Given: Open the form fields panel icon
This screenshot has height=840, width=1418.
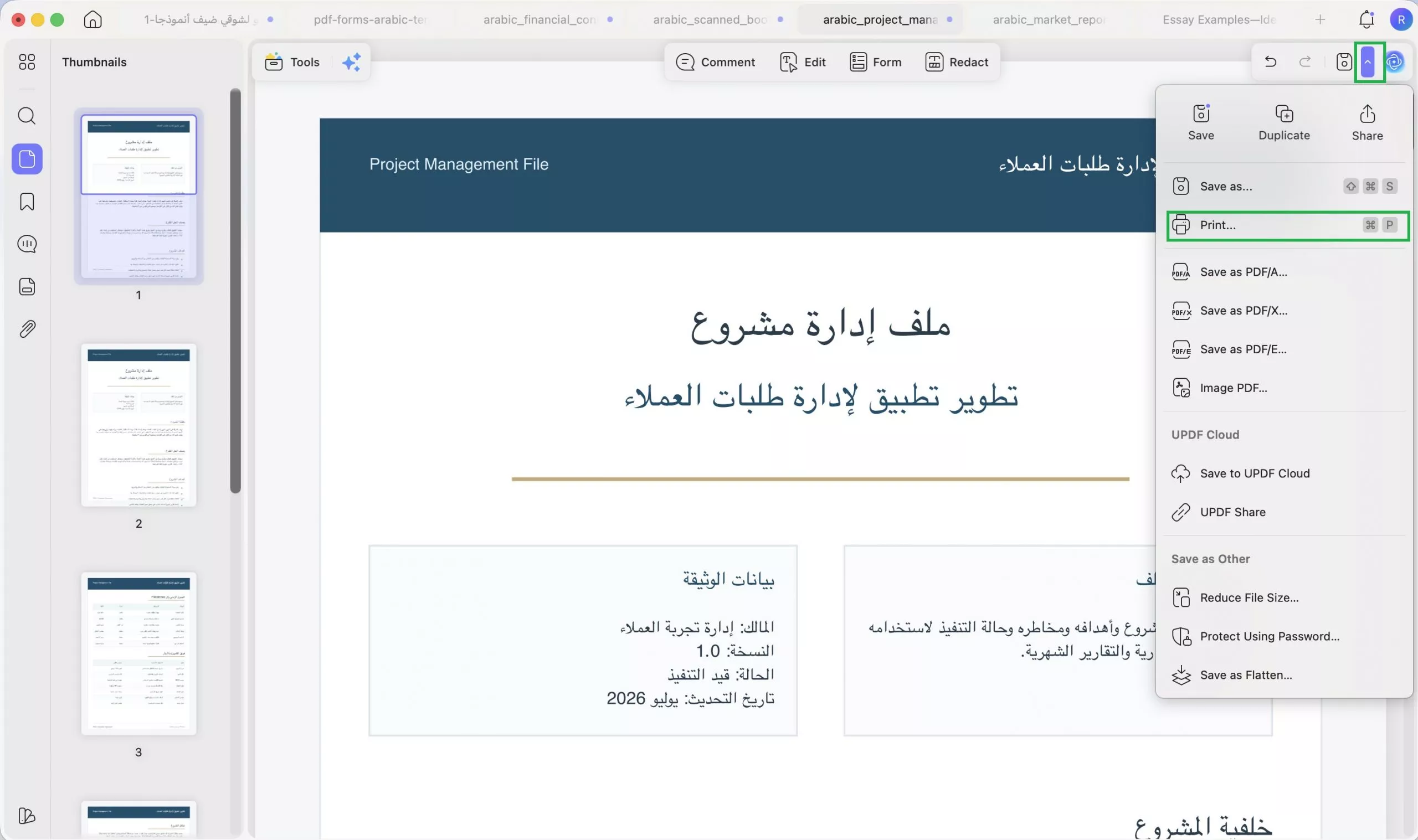Looking at the screenshot, I should 27,286.
